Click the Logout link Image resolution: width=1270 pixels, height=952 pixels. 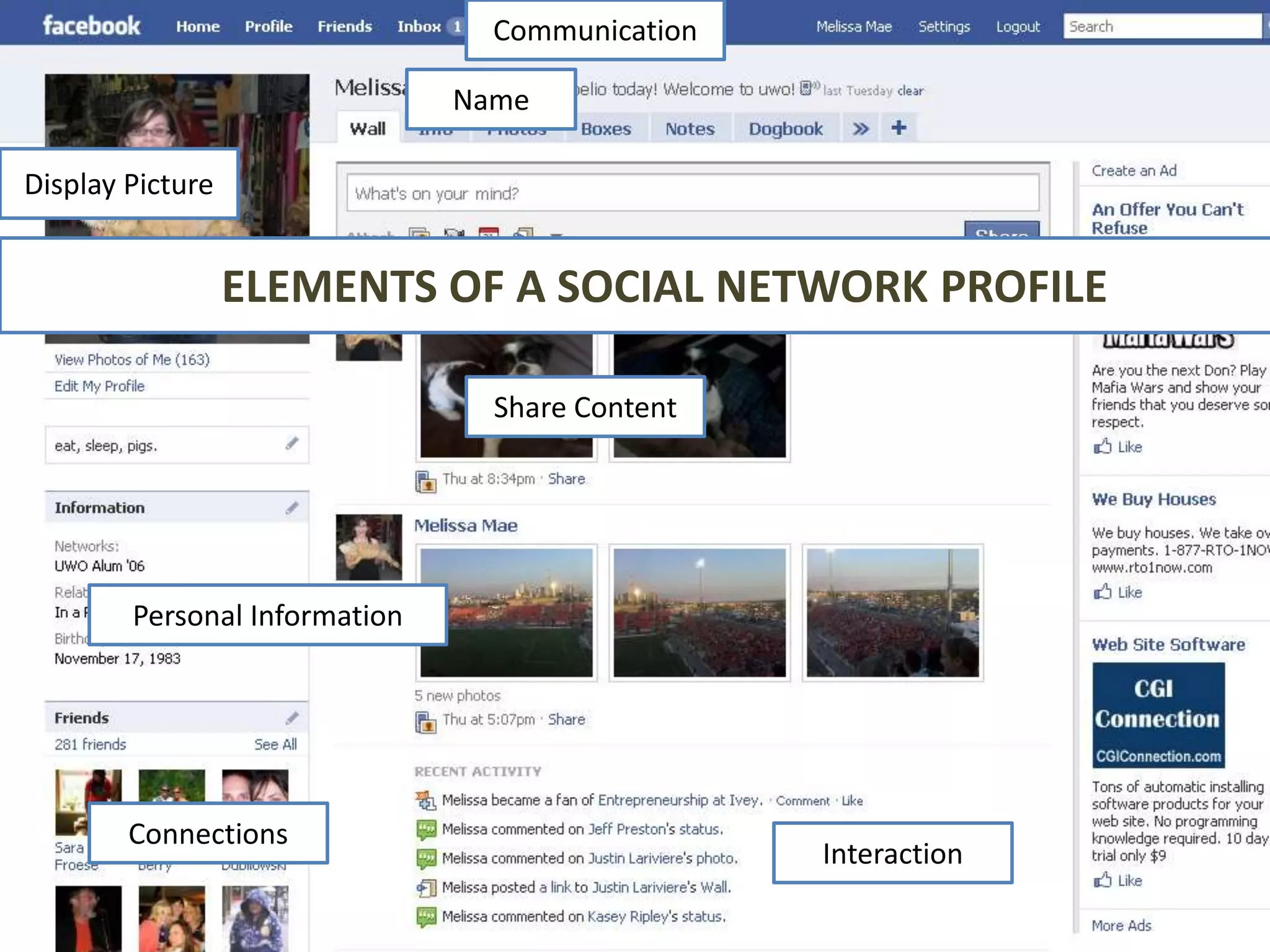(x=1018, y=27)
